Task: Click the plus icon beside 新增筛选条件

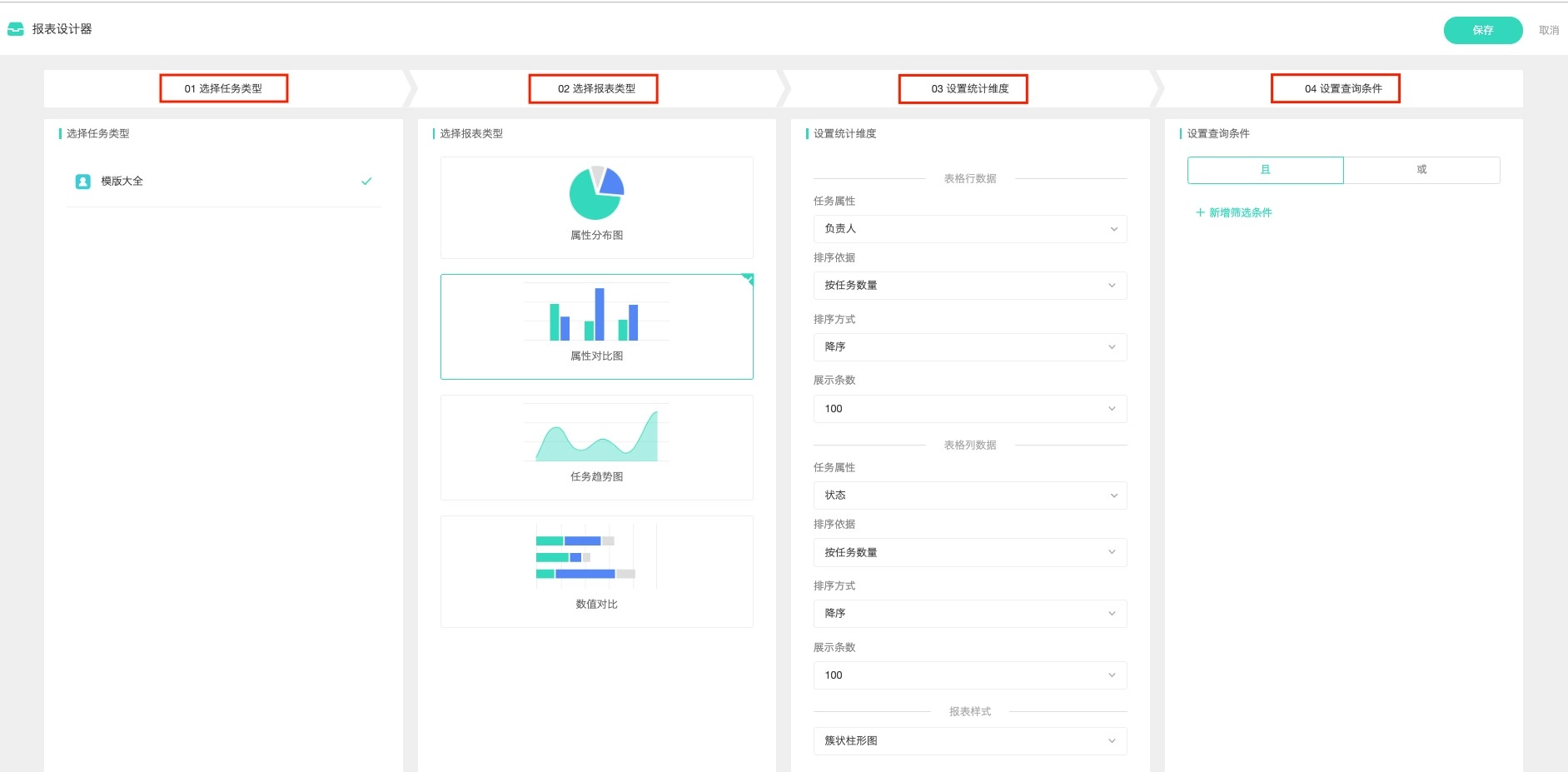Action: pyautogui.click(x=1200, y=212)
